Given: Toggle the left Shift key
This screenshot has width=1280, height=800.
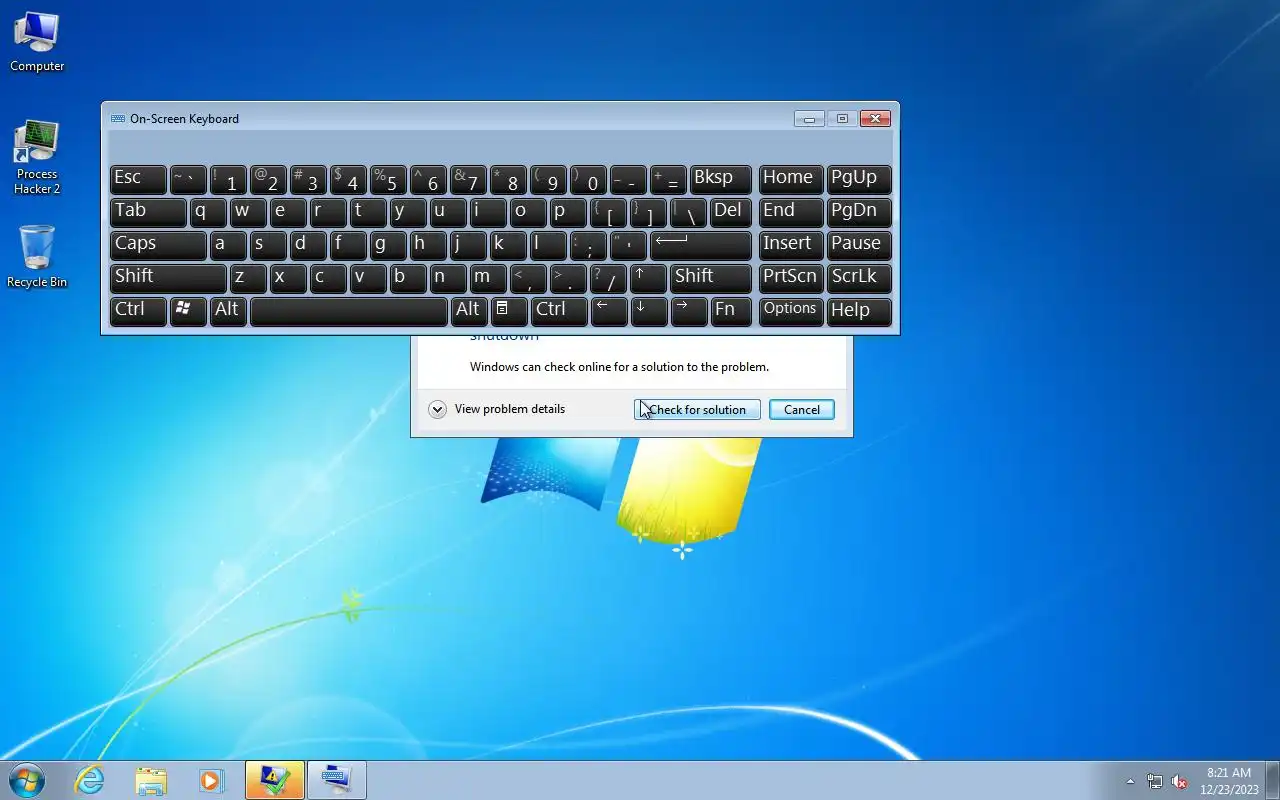Looking at the screenshot, I should click(168, 278).
